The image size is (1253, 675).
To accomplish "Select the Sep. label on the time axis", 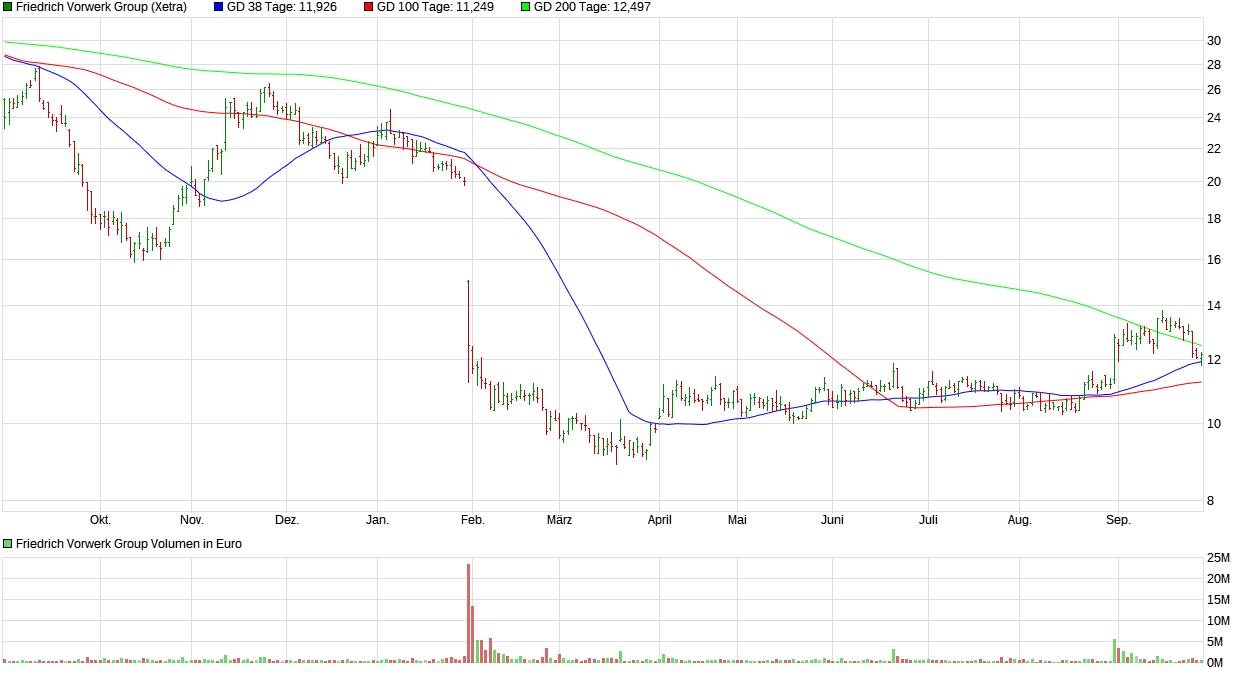I will [1119, 520].
